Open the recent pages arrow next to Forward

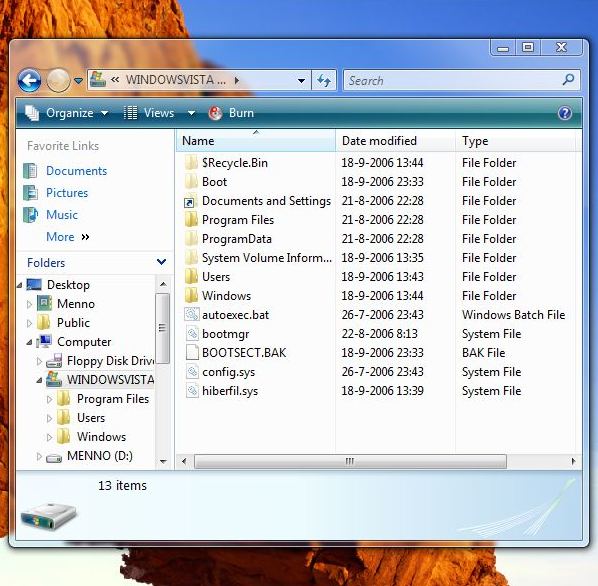click(x=79, y=81)
